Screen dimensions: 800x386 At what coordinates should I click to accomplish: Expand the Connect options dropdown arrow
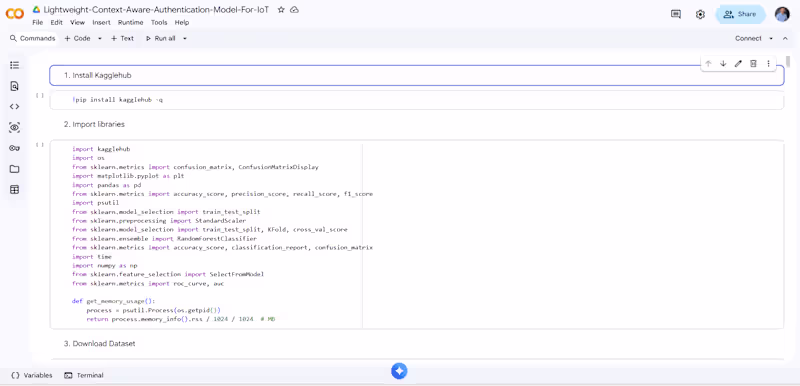click(x=771, y=38)
